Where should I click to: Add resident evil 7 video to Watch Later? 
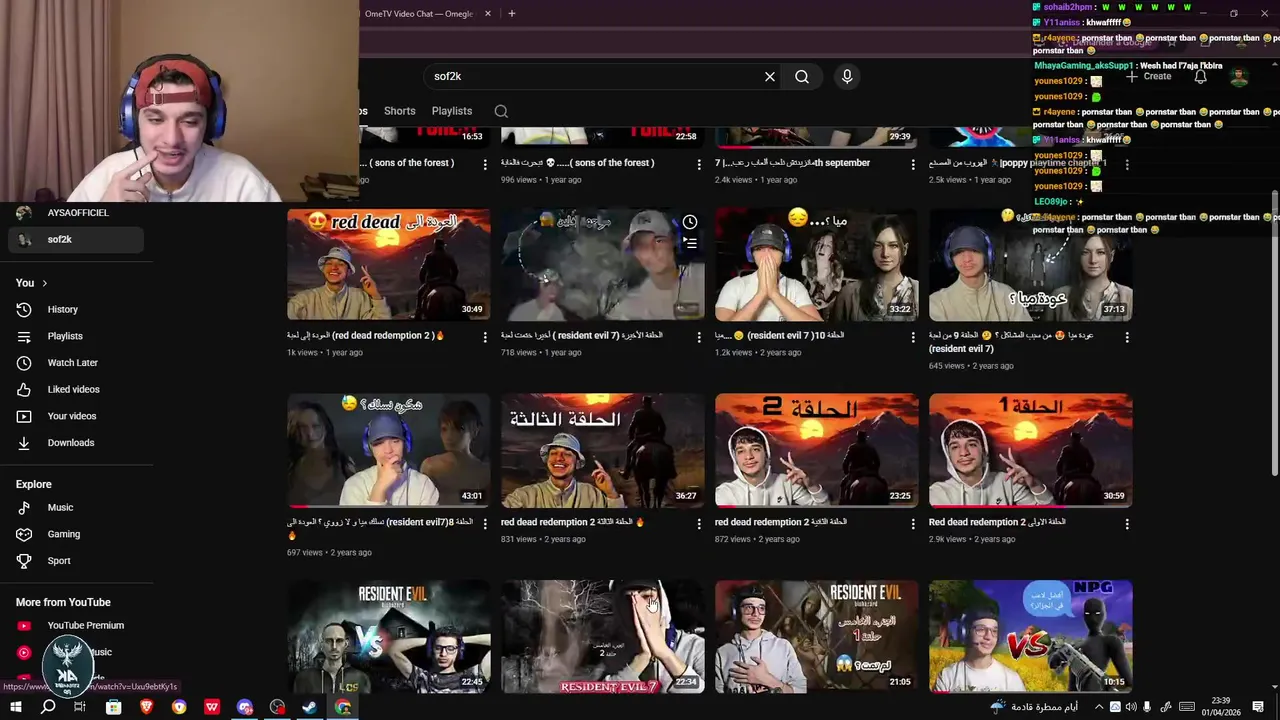690,222
